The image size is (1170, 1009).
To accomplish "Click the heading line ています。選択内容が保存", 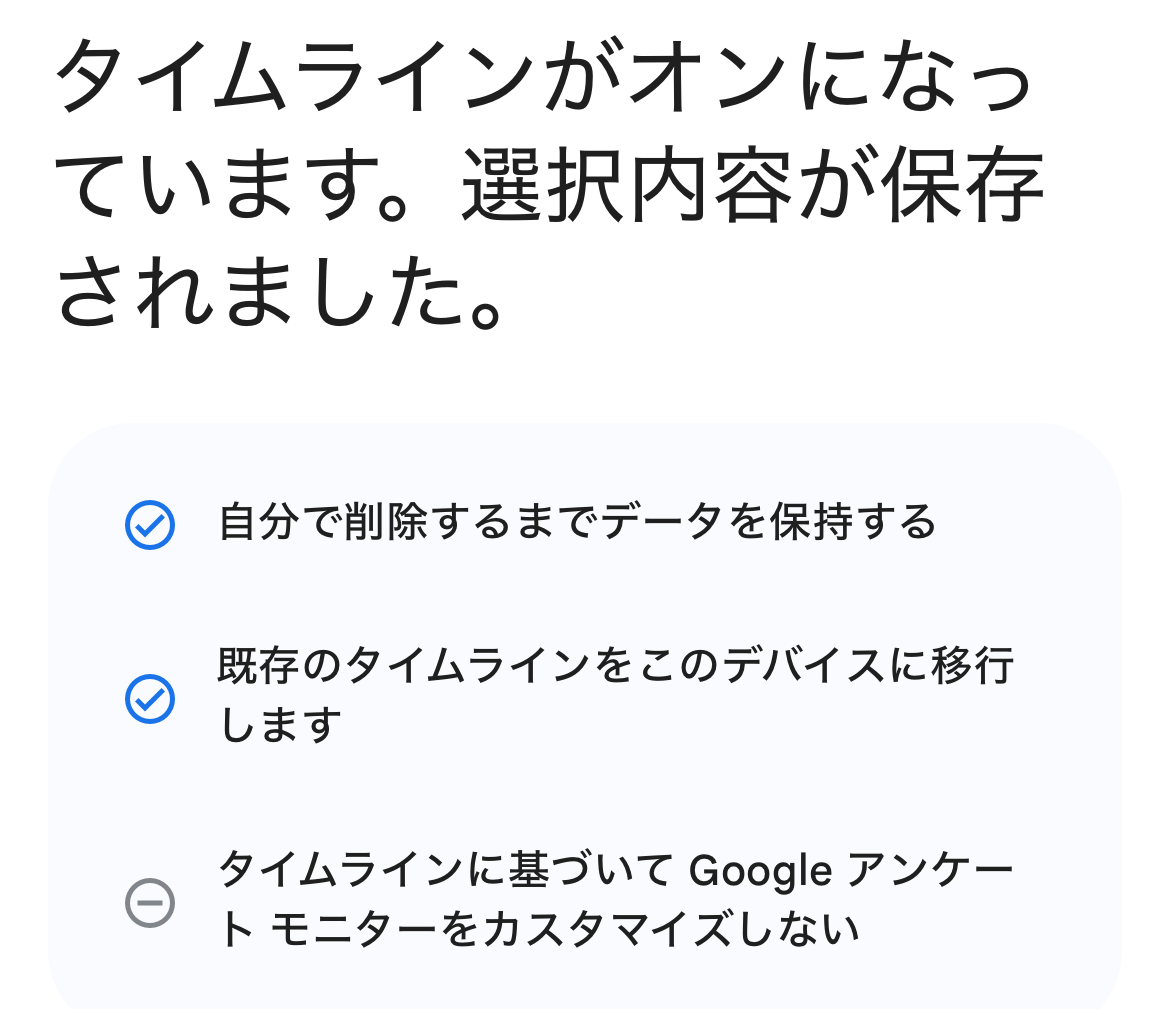I will coord(548,189).
